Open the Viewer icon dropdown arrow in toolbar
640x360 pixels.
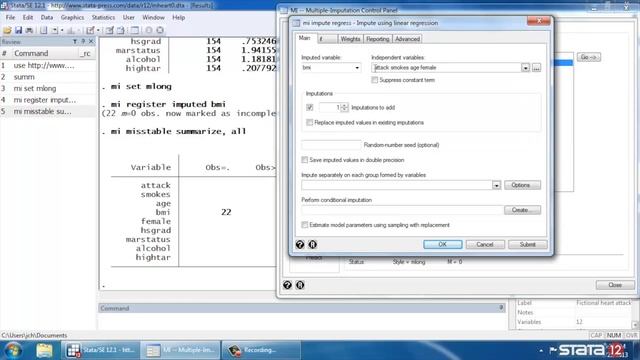[62, 31]
